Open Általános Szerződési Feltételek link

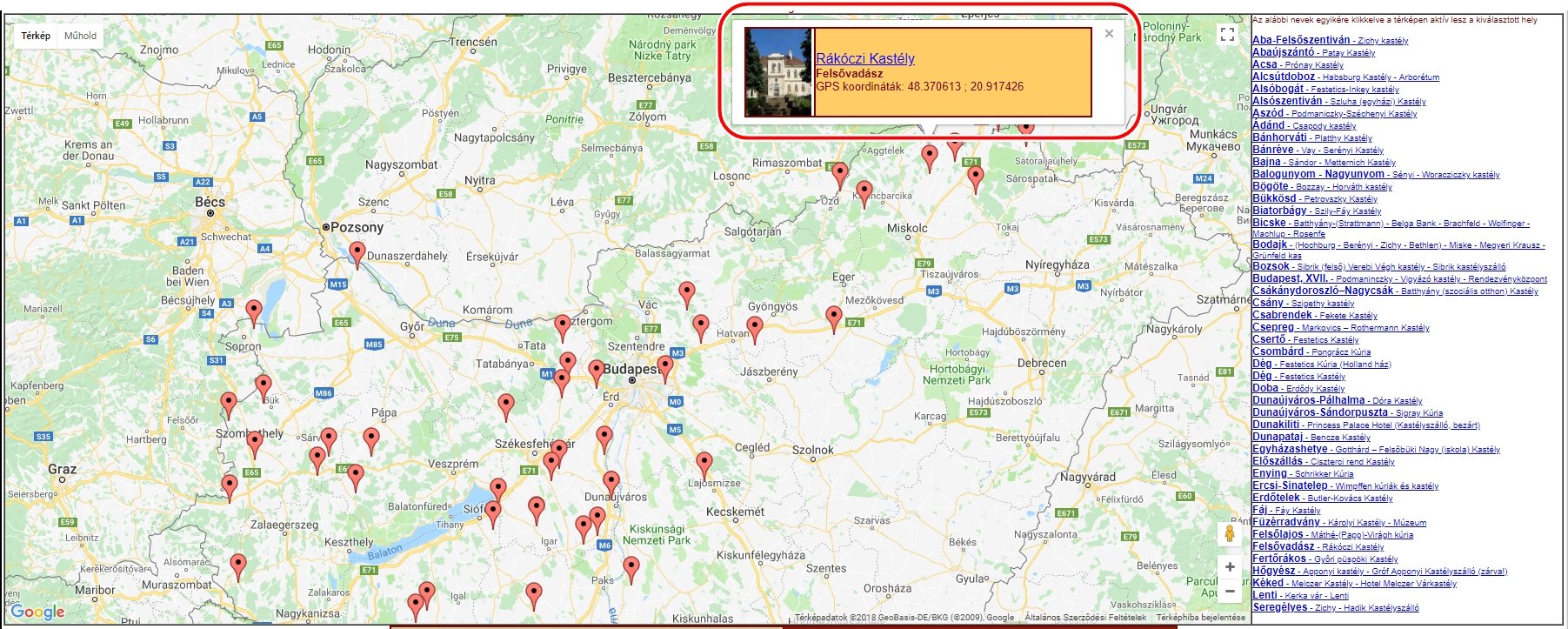pos(1084,618)
